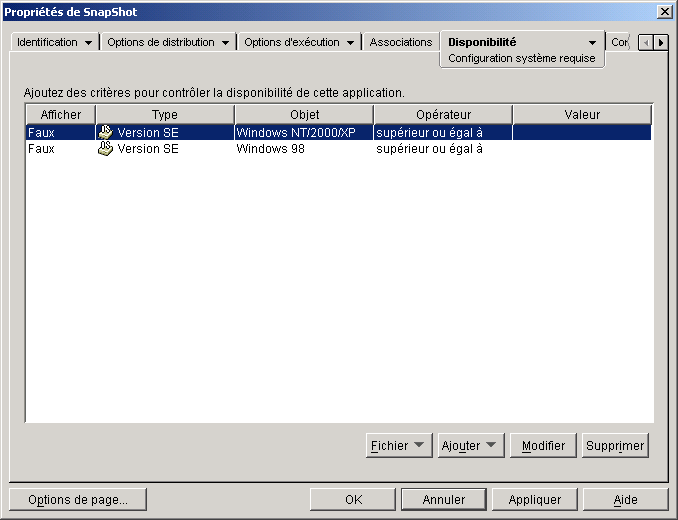Click the Type column header

(165, 115)
